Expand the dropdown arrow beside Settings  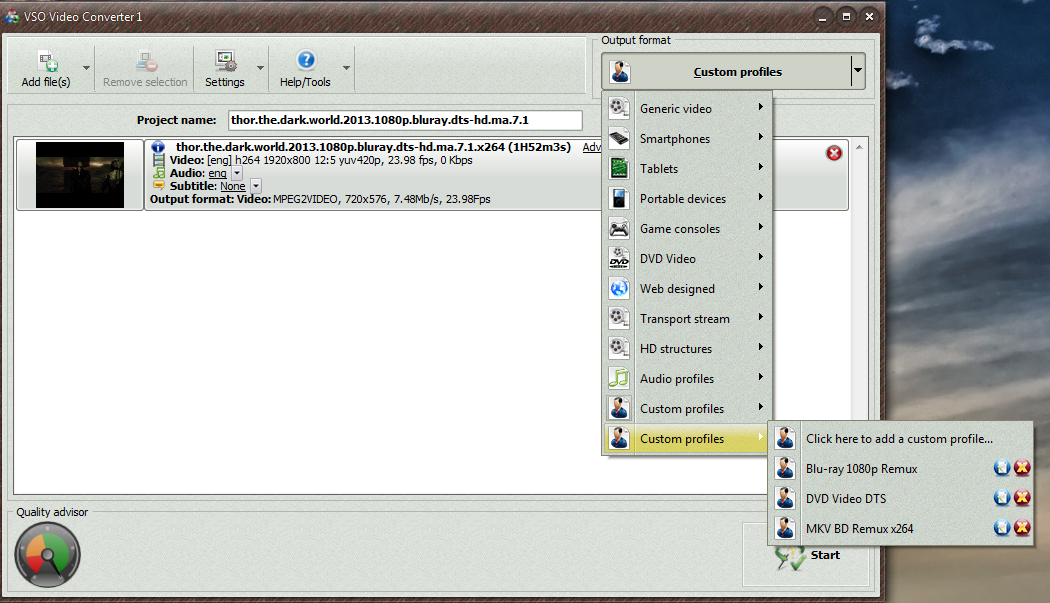(x=260, y=68)
